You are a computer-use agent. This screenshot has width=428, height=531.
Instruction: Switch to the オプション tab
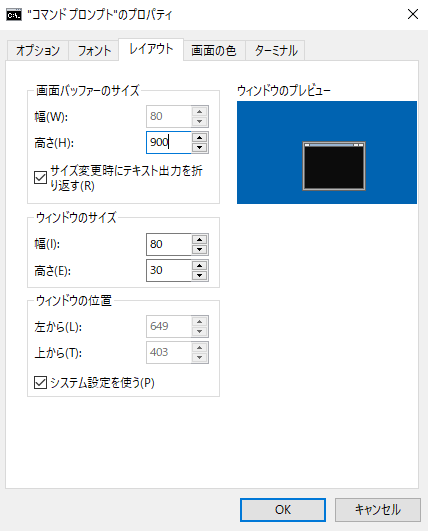coord(38,51)
